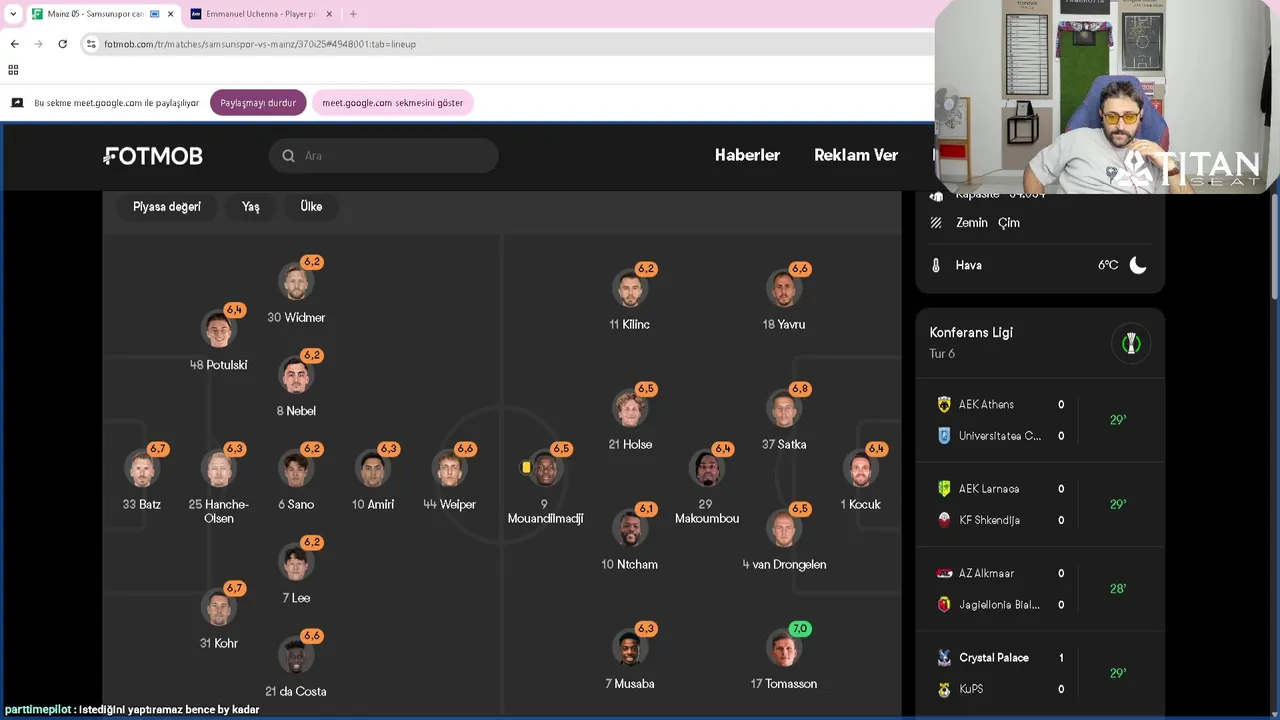The width and height of the screenshot is (1280, 720).
Task: Close the Mainz 05 - Samsunspor tab
Action: tap(170, 14)
